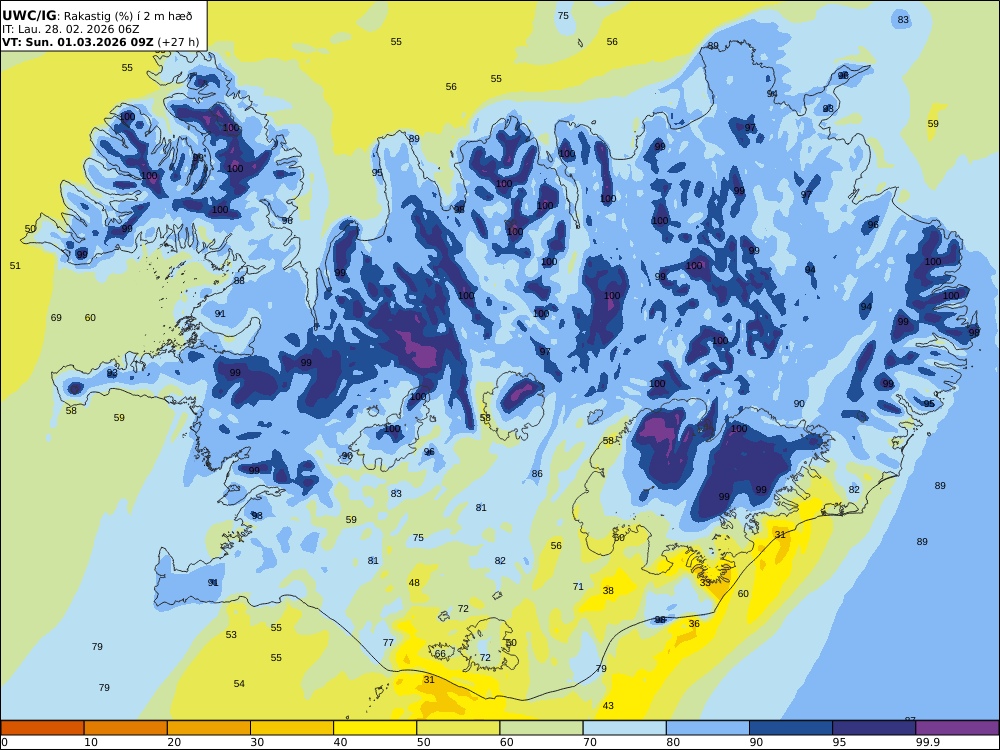This screenshot has height=750, width=1000.
Task: Click the humidity value '38' on the map
Action: coord(608,591)
